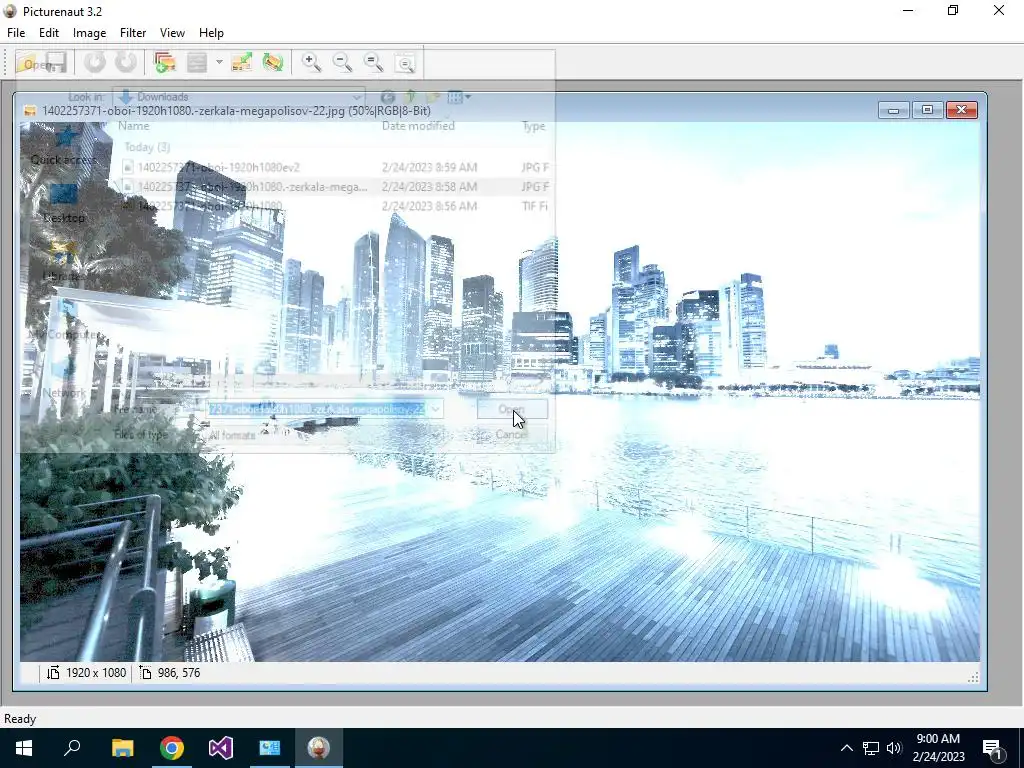1024x768 pixels.
Task: Open Google Chrome from taskbar
Action: click(x=172, y=748)
